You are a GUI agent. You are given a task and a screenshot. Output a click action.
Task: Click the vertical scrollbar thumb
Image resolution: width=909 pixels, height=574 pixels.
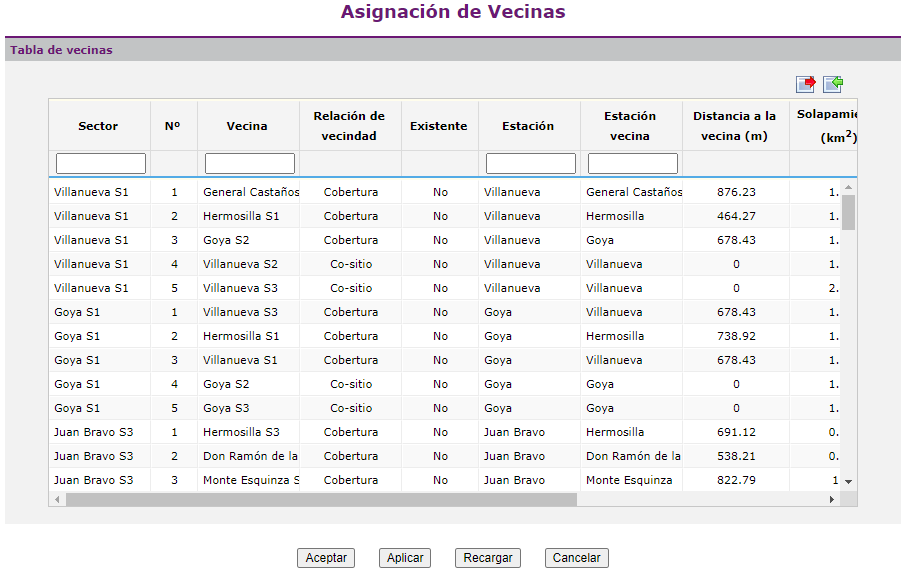click(848, 212)
